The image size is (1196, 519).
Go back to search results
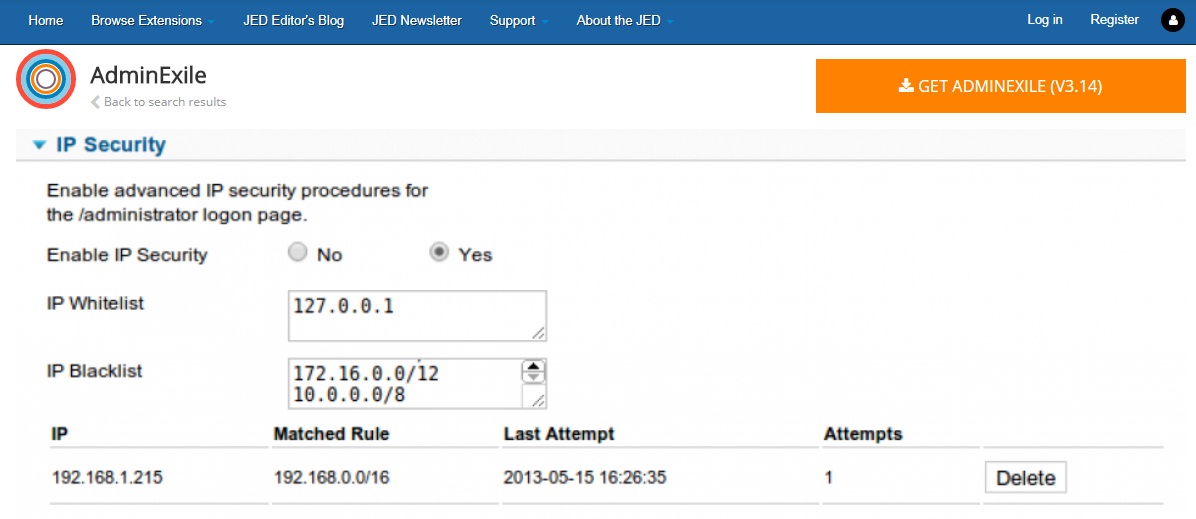point(158,102)
